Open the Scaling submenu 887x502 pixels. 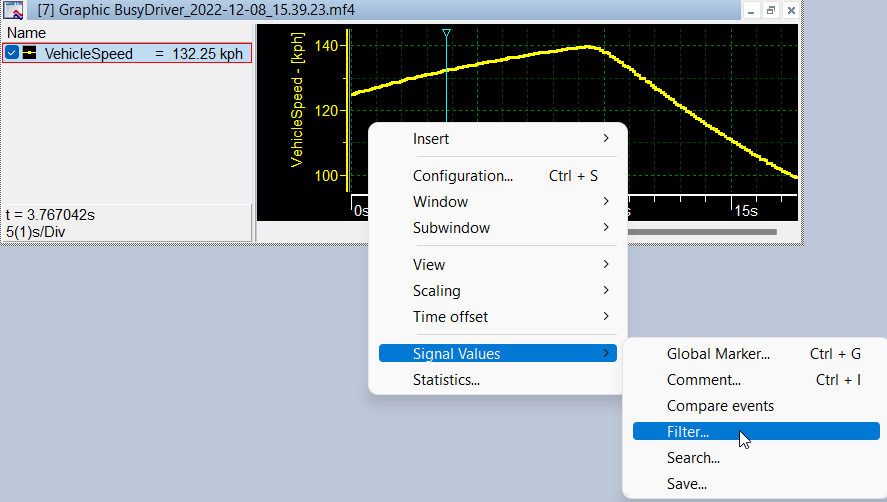(x=498, y=291)
